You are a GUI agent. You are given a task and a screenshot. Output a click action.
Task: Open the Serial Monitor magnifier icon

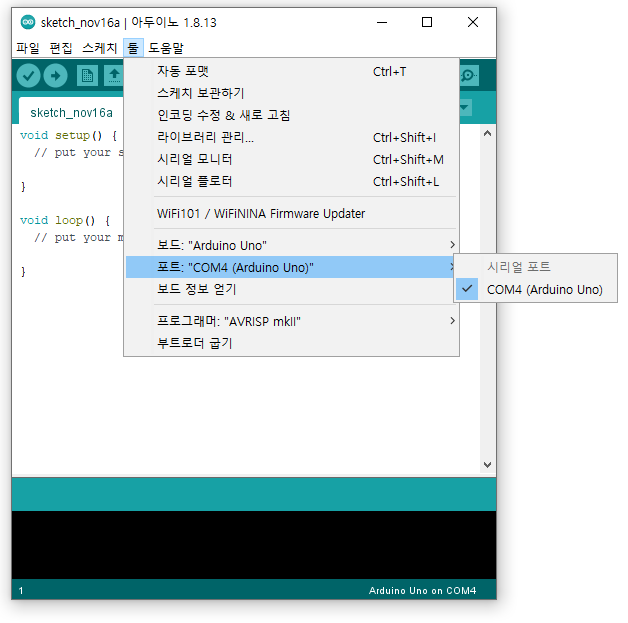[x=469, y=75]
